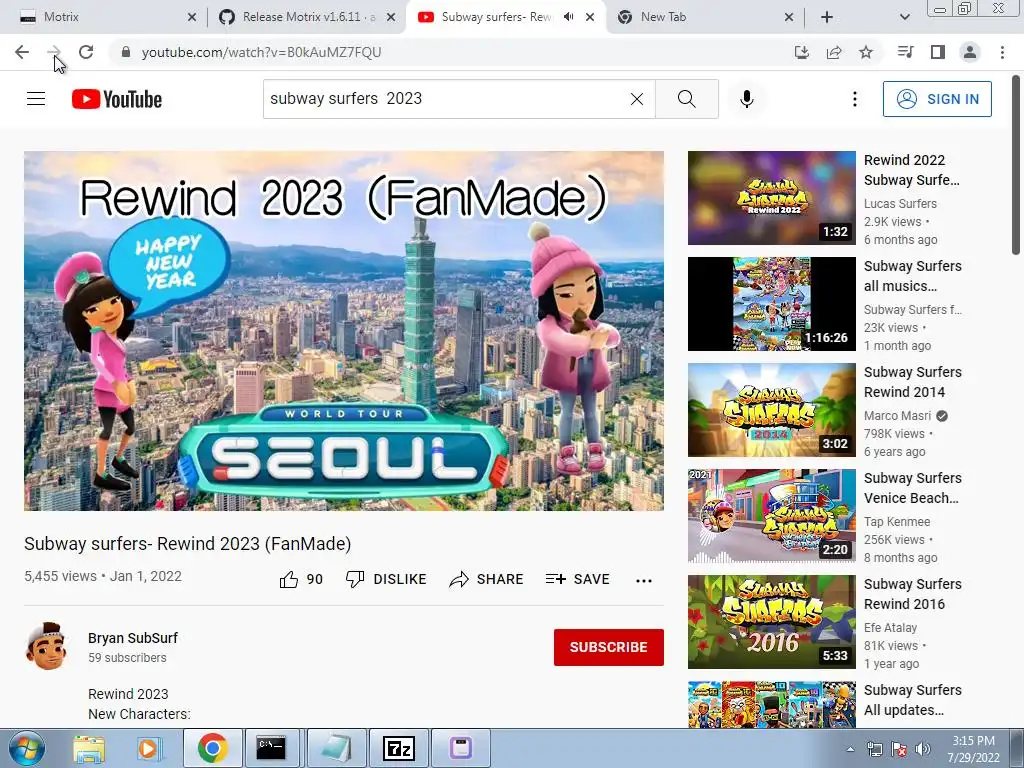Open Subway Surfers Rewind 2016 title
The height and width of the screenshot is (768, 1024).
pos(912,594)
